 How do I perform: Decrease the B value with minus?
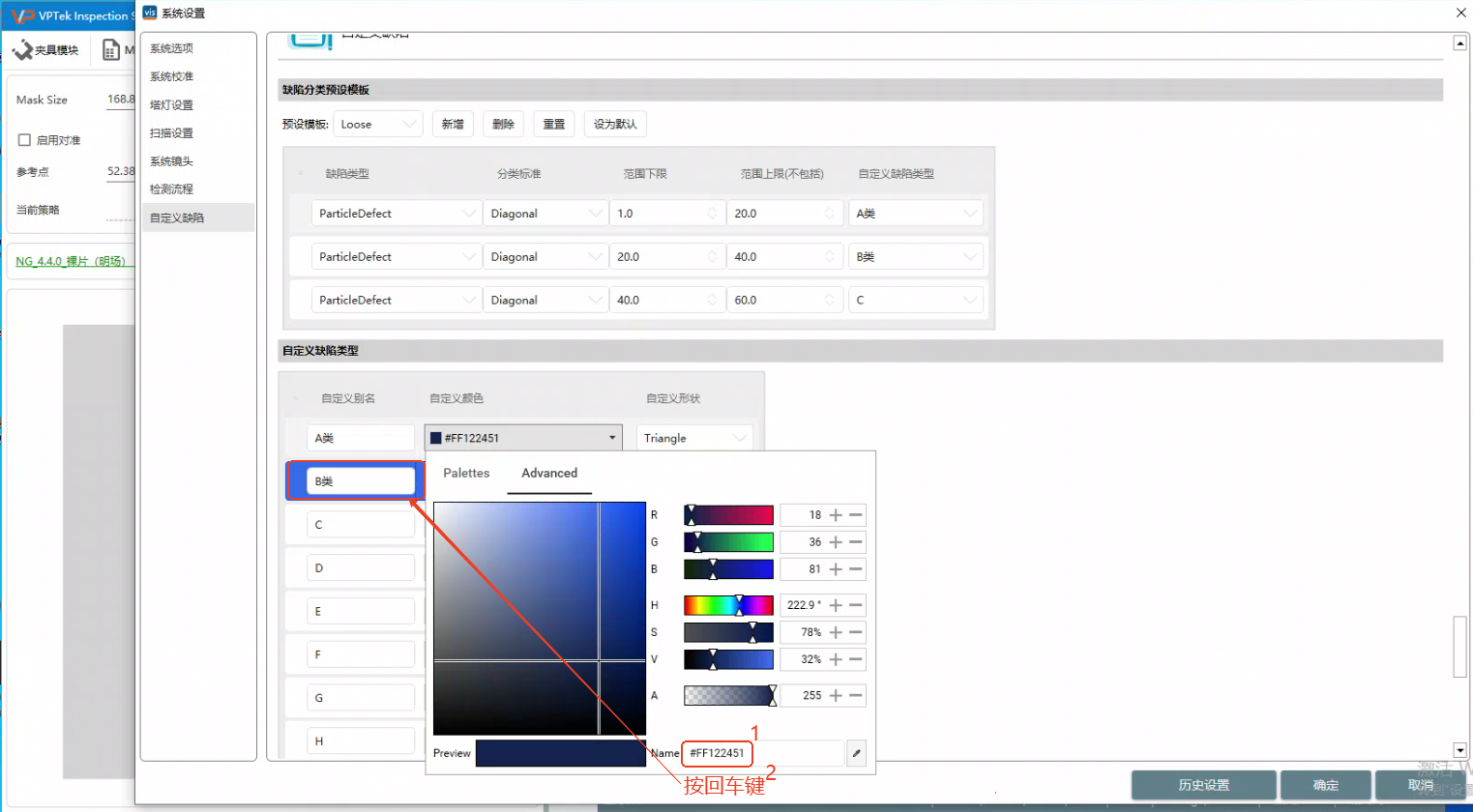(x=856, y=569)
